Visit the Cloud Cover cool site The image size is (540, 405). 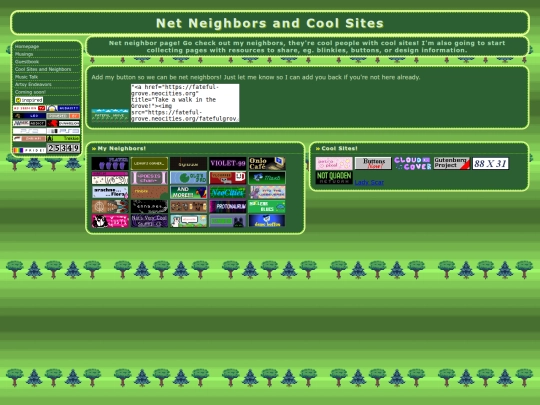point(412,163)
